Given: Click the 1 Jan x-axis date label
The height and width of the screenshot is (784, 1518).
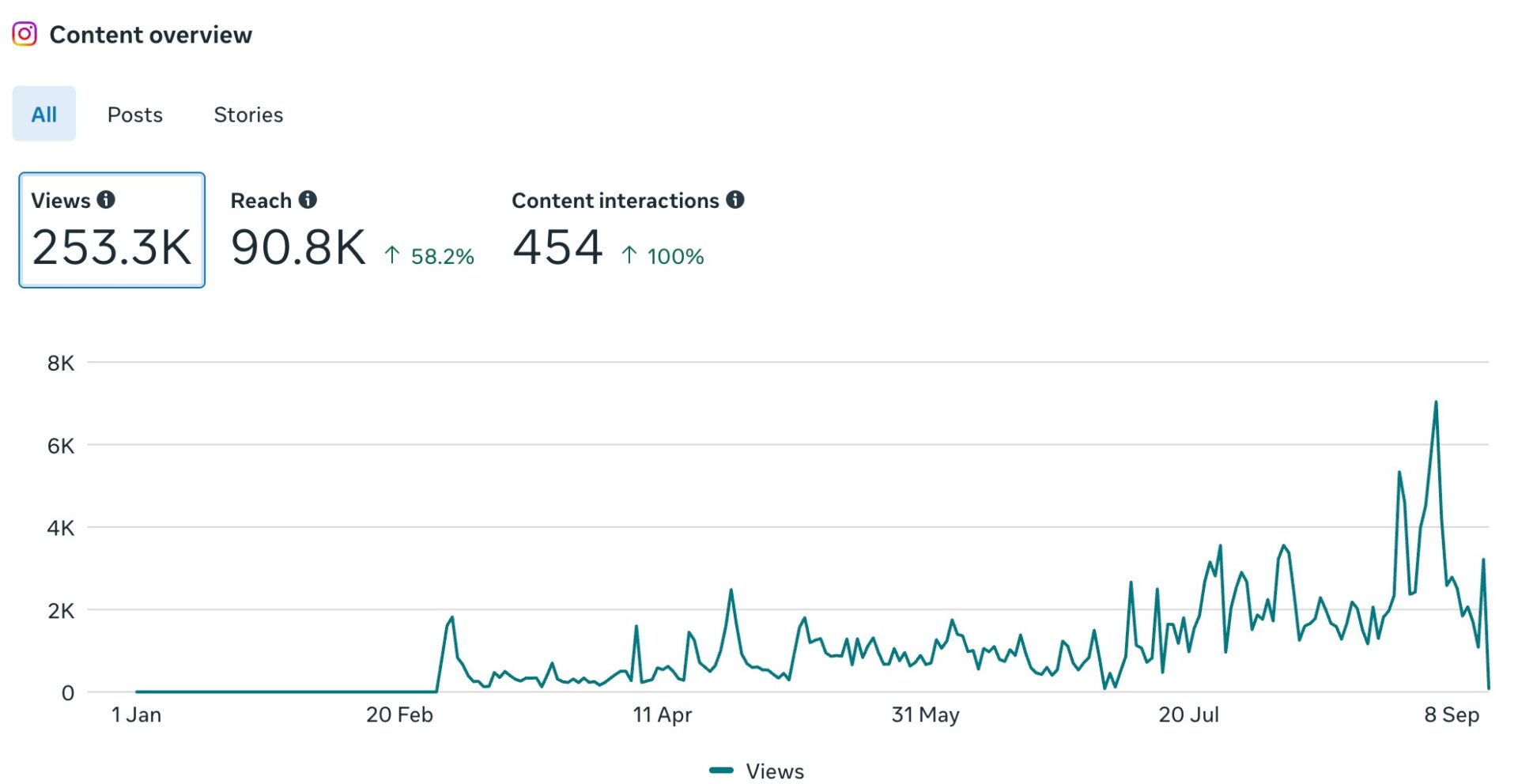Looking at the screenshot, I should pyautogui.click(x=136, y=714).
